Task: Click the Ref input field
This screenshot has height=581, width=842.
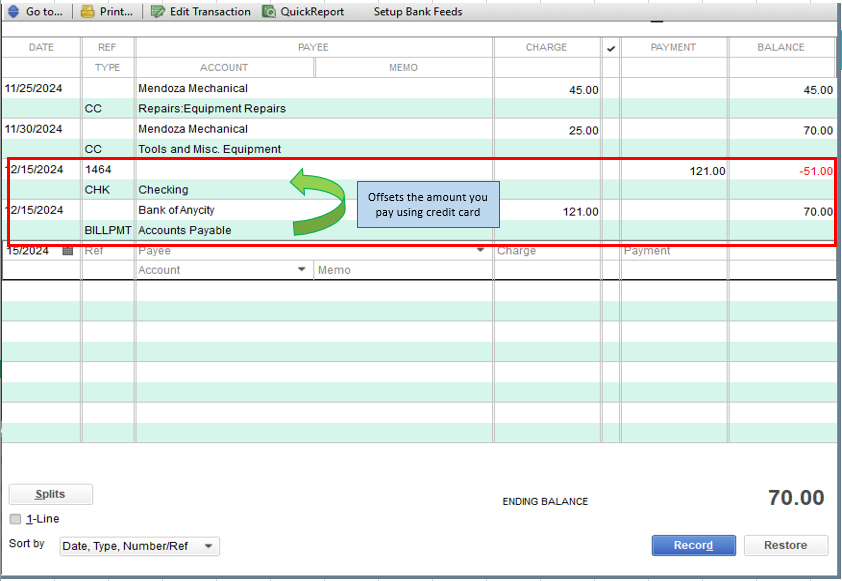Action: tap(107, 250)
